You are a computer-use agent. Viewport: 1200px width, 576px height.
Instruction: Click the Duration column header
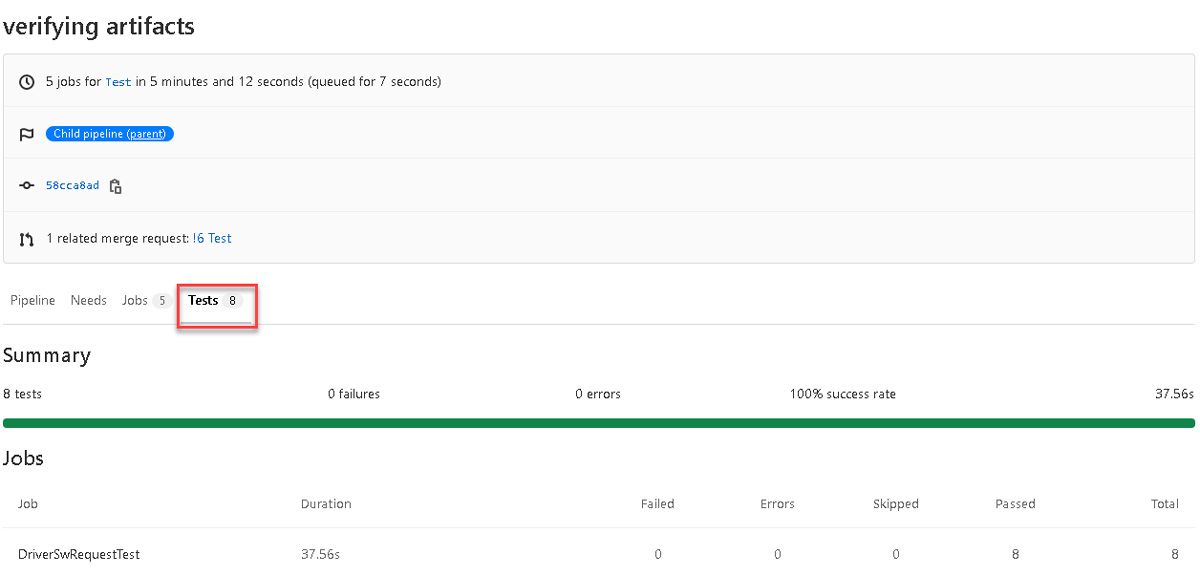[x=326, y=504]
